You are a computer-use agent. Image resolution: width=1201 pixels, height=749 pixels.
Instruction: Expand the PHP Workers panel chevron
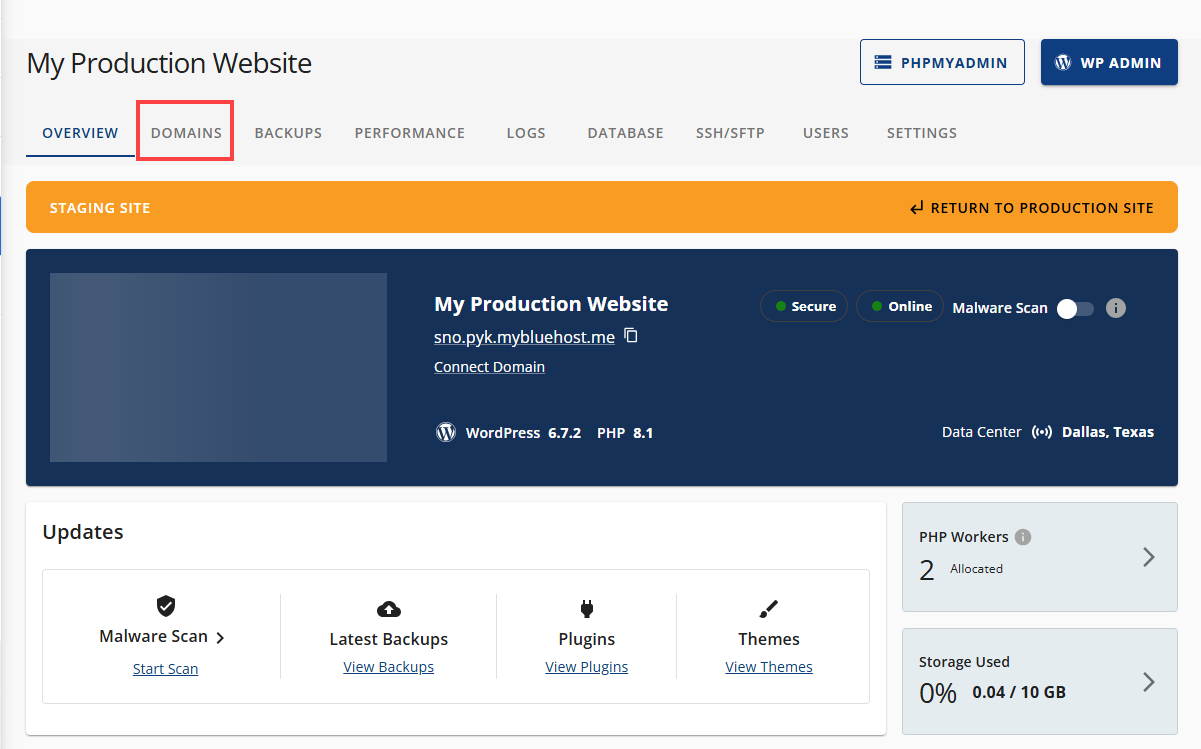[1148, 557]
